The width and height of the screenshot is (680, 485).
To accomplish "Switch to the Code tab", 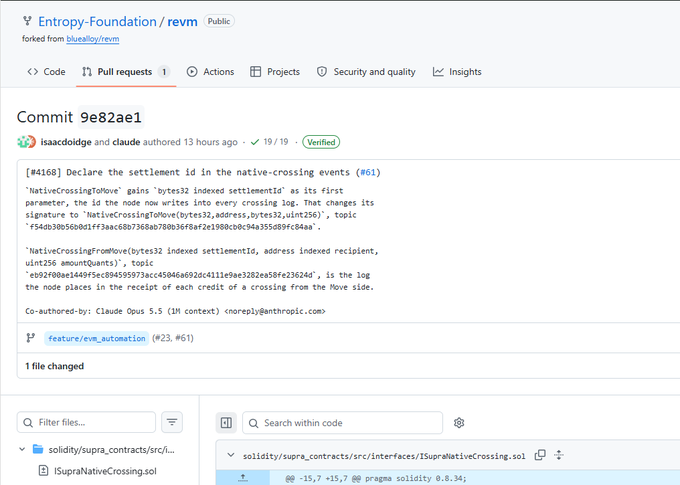I will pos(46,72).
